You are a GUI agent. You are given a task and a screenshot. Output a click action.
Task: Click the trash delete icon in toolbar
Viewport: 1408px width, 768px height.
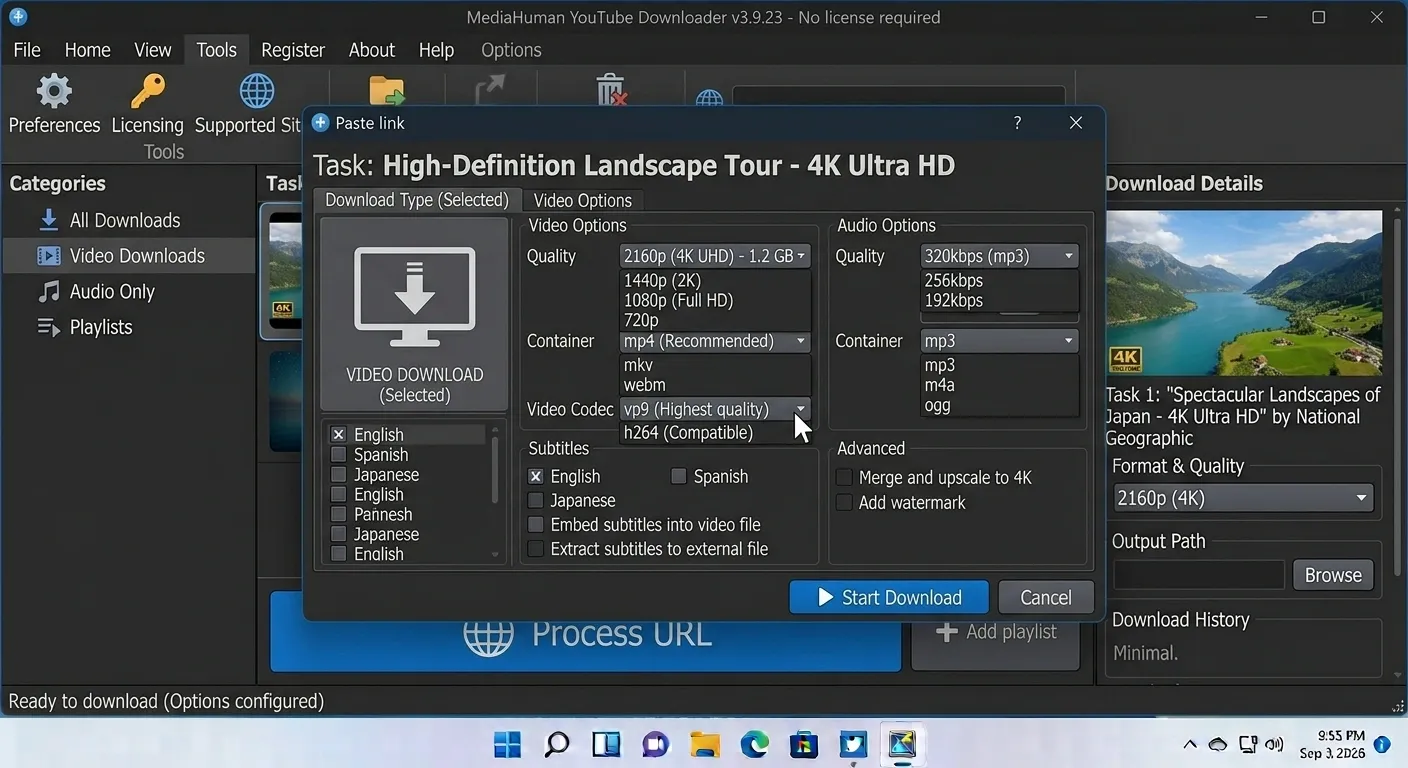coord(611,91)
